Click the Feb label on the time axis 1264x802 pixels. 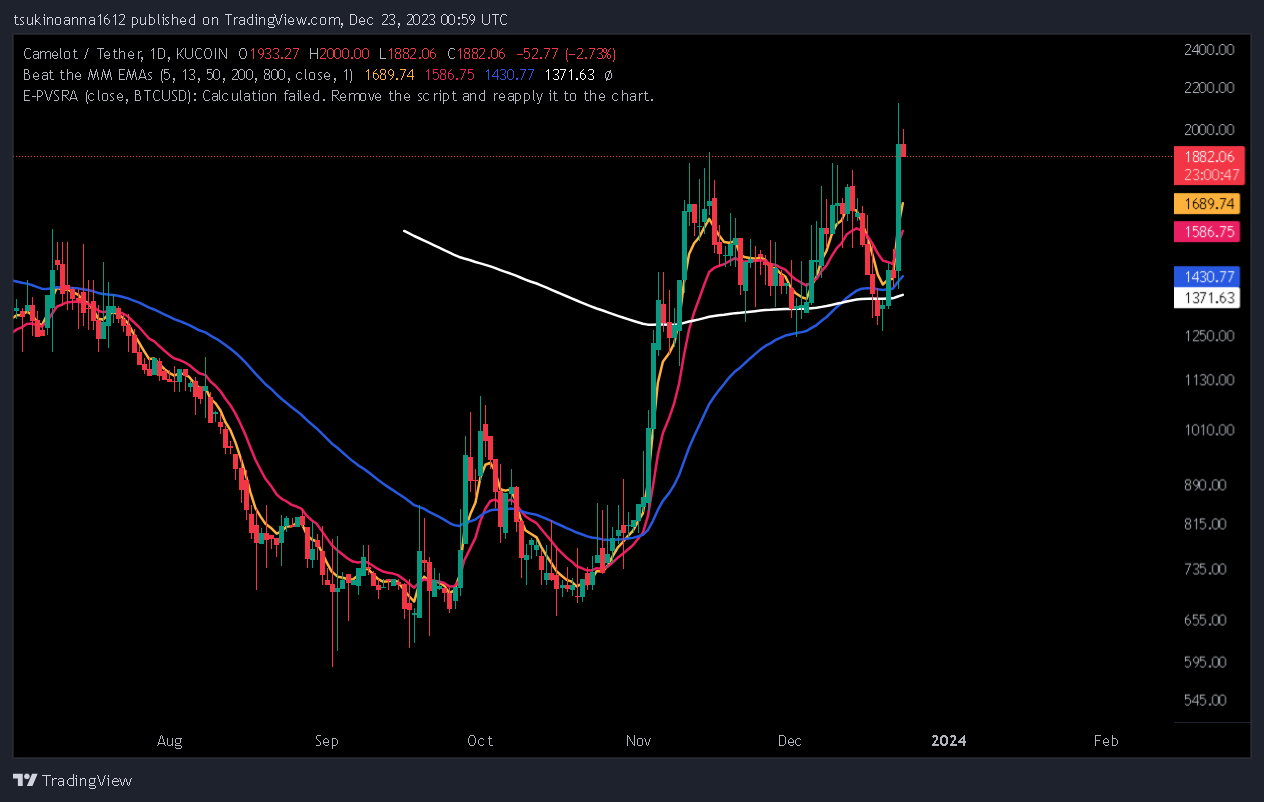(1105, 741)
